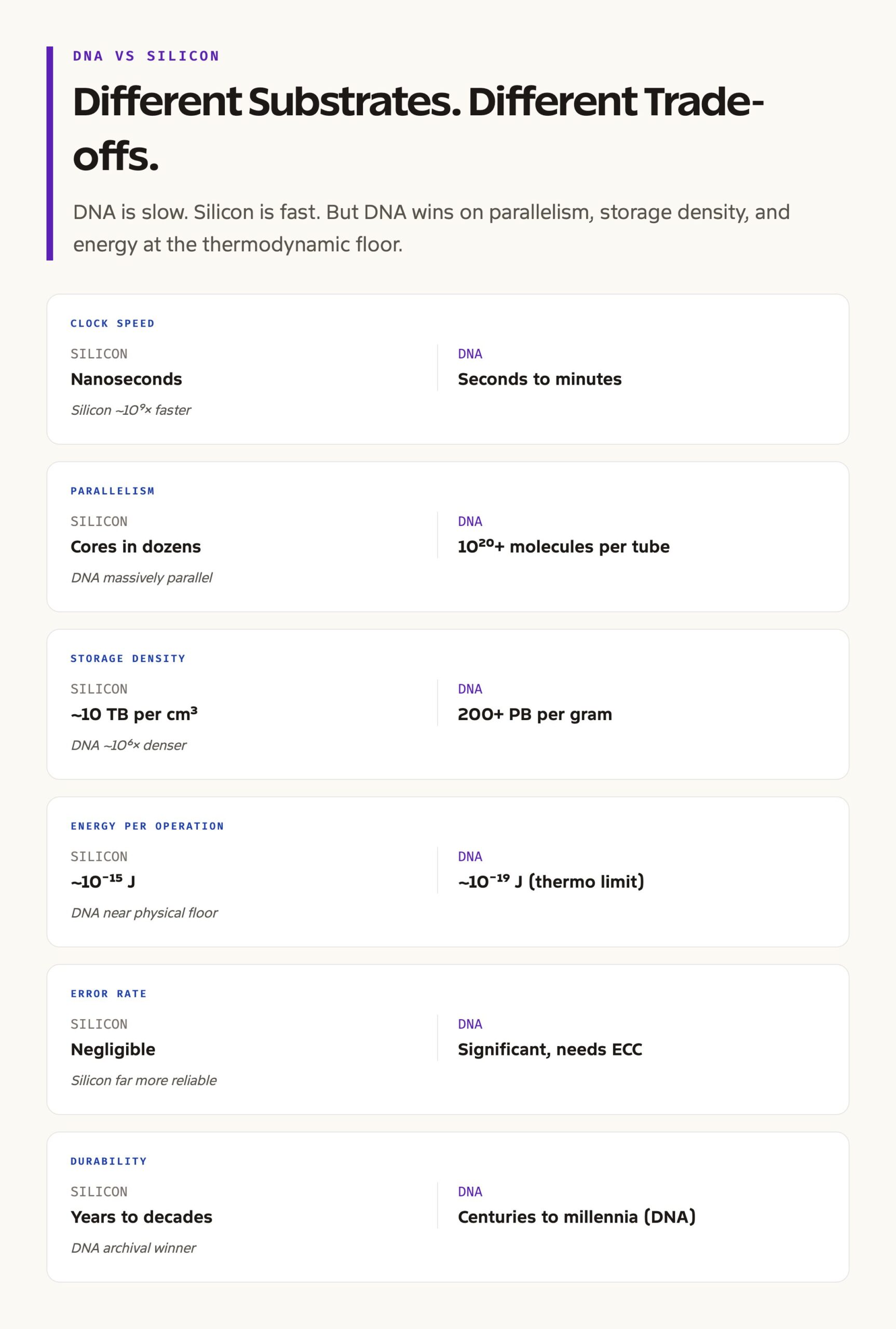Click the CLOCK SPEED card label
This screenshot has height=1329, width=896.
tap(113, 323)
